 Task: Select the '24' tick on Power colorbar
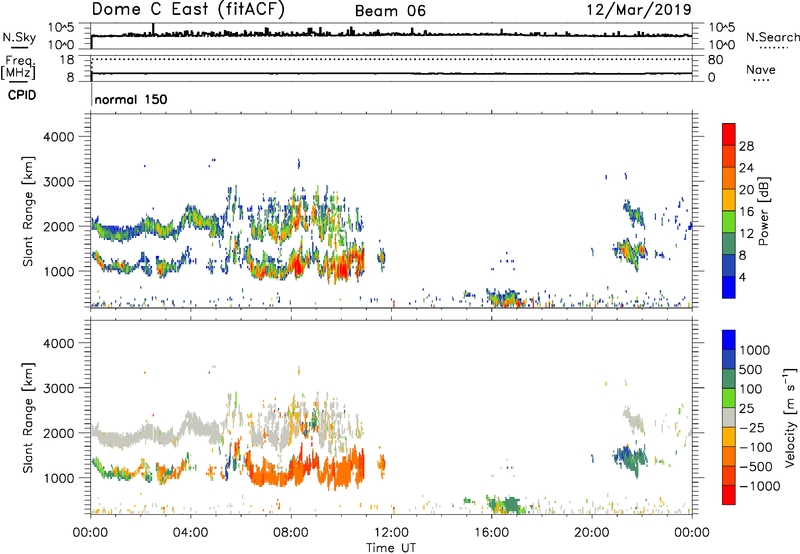click(746, 168)
